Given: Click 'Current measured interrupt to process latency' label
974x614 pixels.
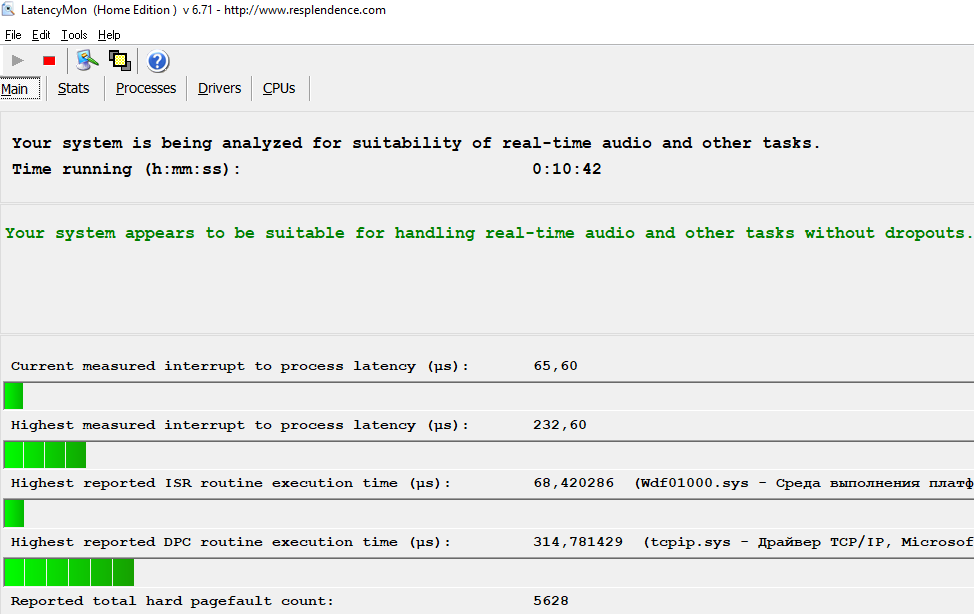Looking at the screenshot, I should (x=239, y=366).
